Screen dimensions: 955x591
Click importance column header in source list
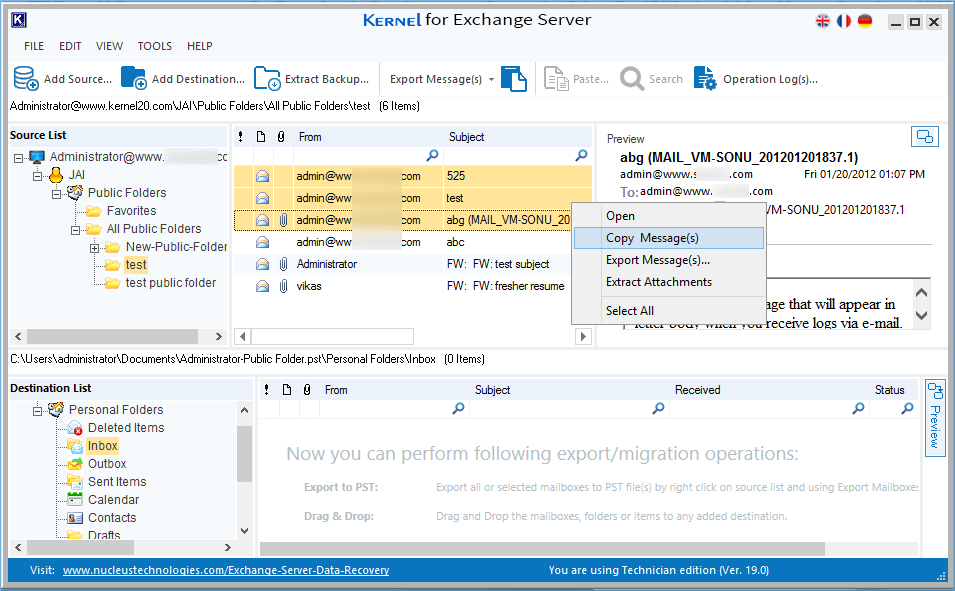click(241, 137)
